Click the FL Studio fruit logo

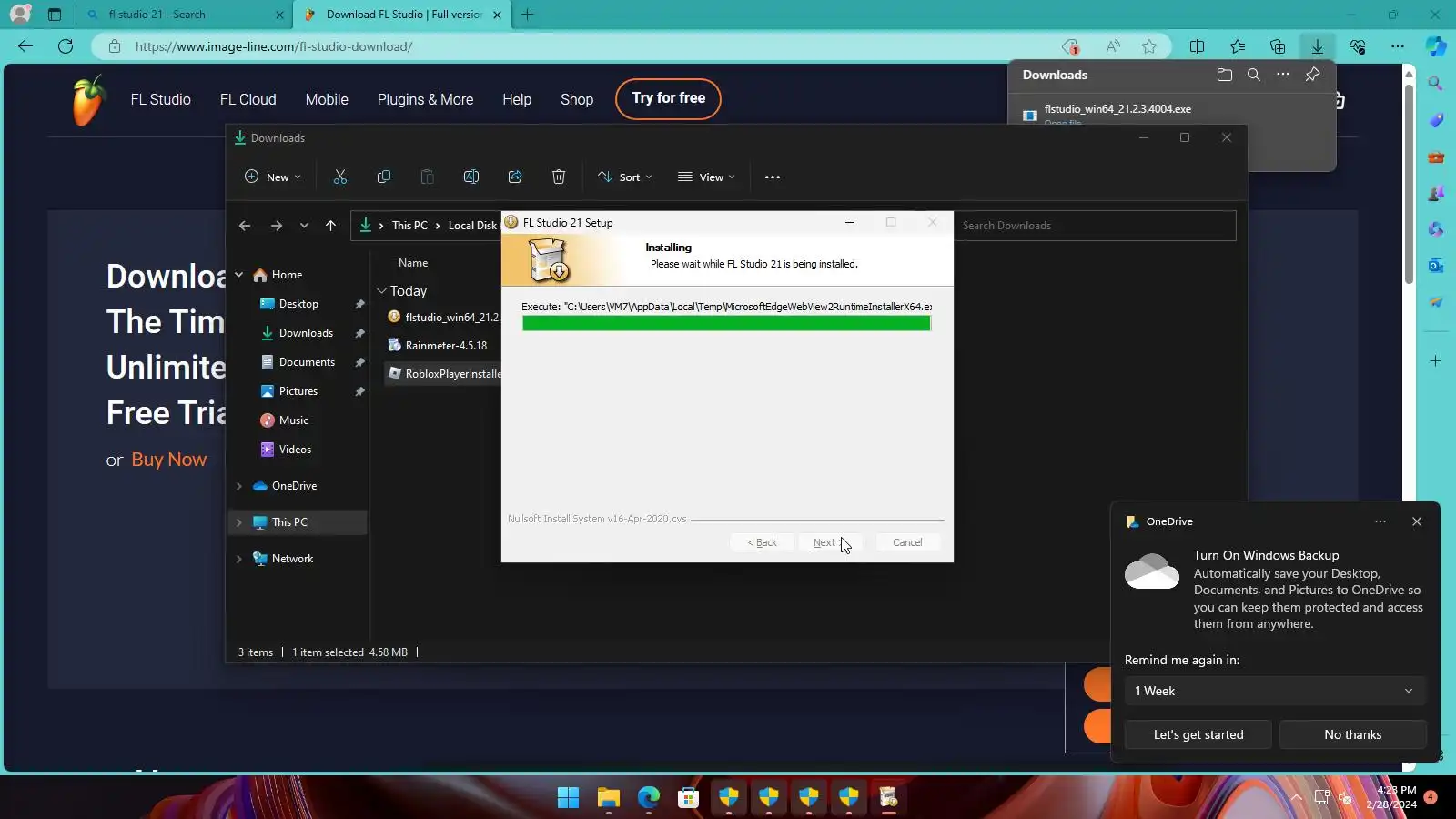(x=88, y=100)
